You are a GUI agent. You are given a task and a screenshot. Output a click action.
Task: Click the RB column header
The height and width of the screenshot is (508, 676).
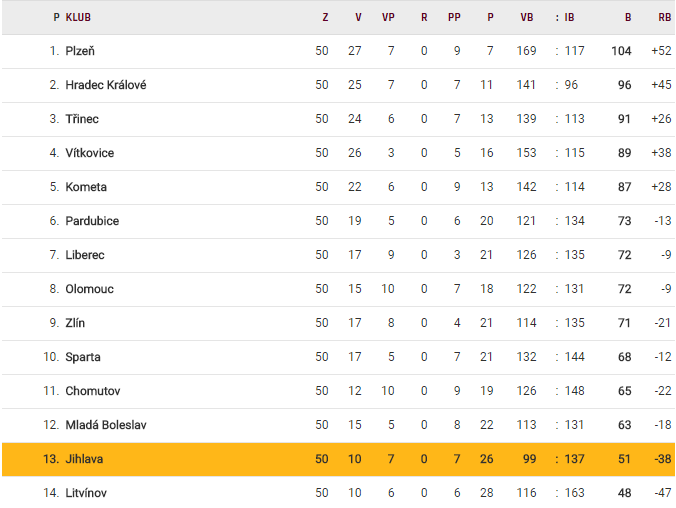(664, 17)
